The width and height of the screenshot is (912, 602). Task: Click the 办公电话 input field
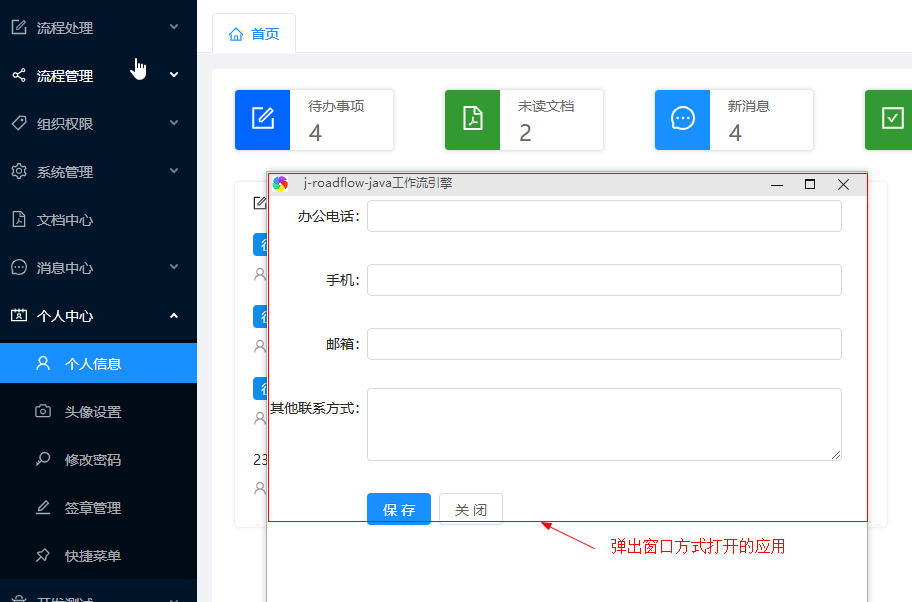tap(604, 216)
